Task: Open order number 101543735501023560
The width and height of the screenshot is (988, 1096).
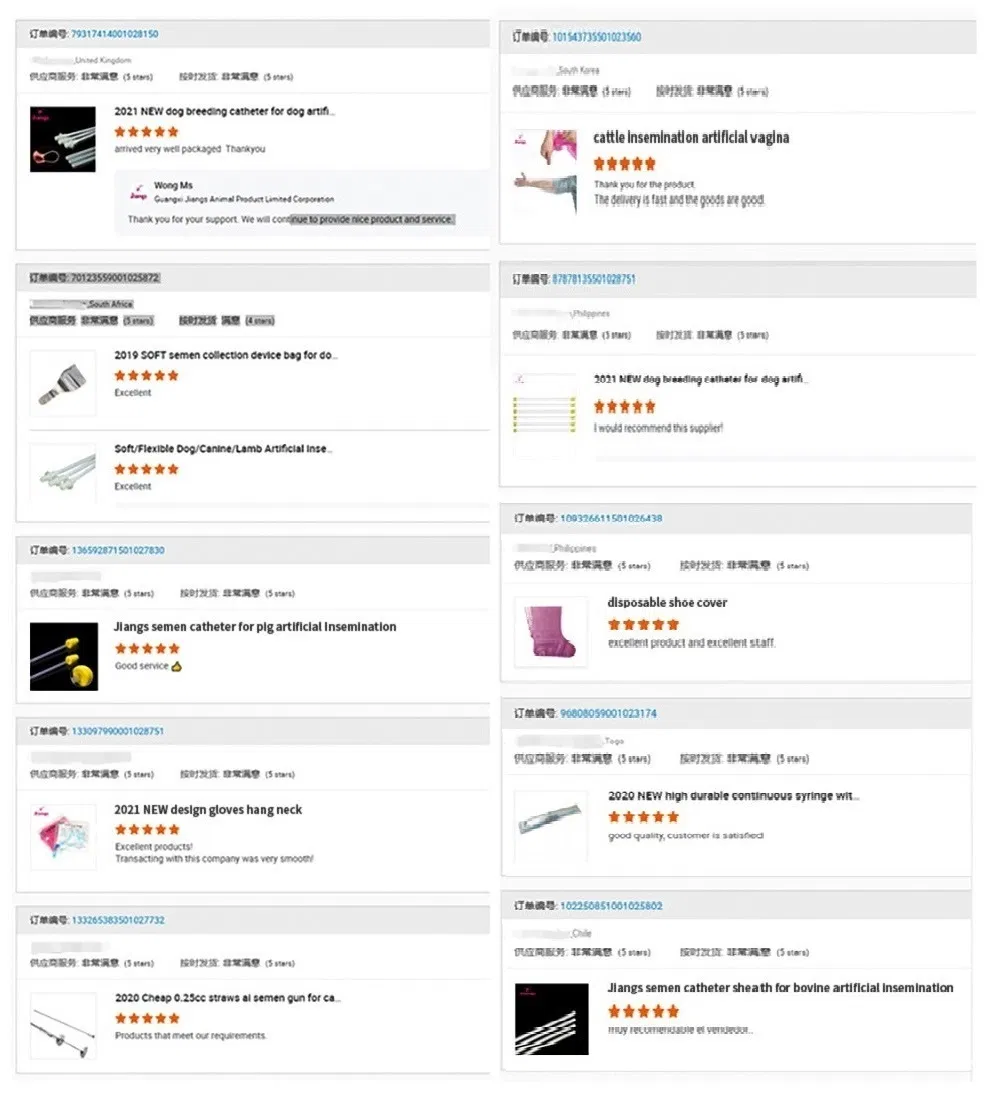Action: pyautogui.click(x=597, y=37)
